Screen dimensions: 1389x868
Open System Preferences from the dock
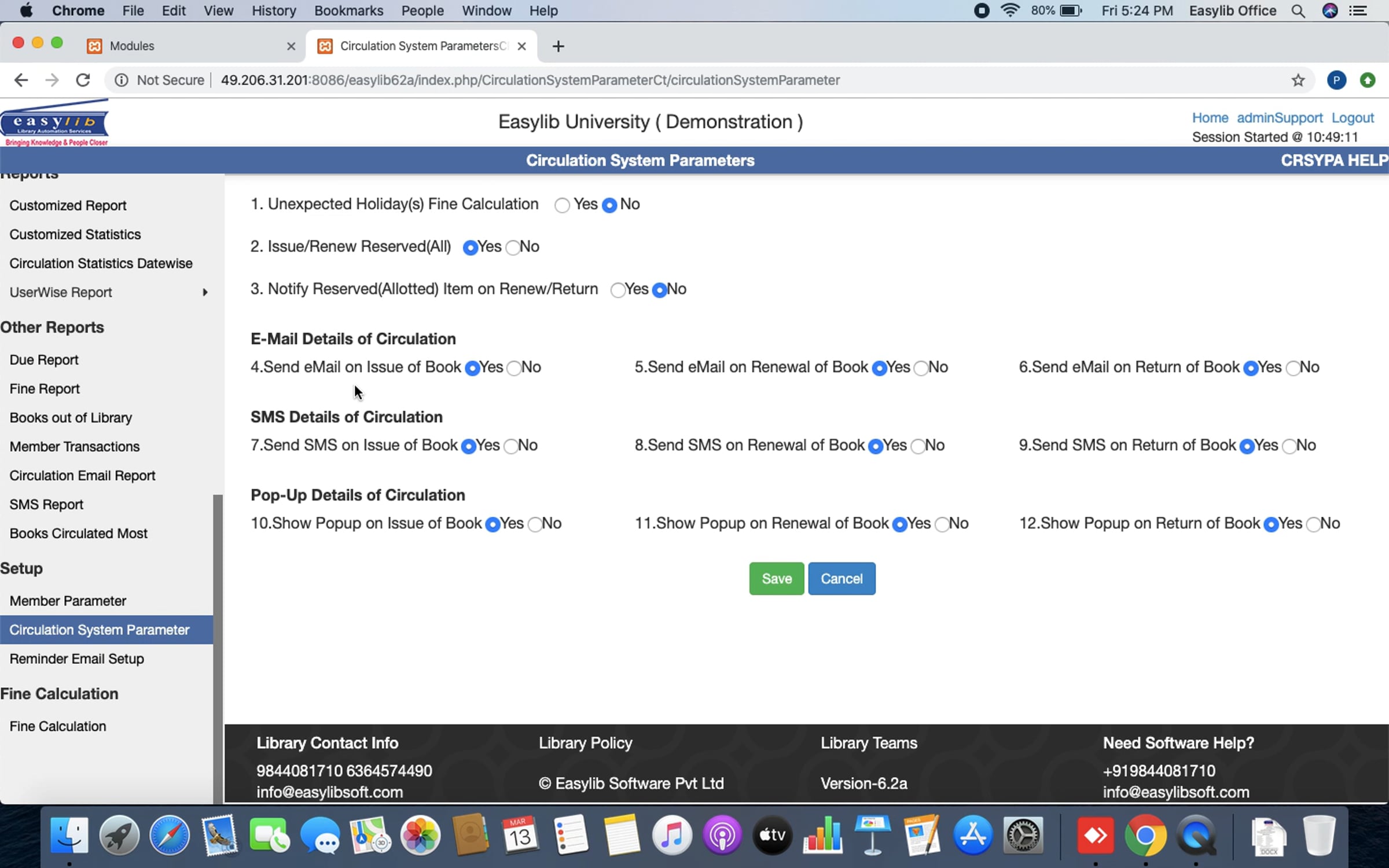(x=1023, y=835)
